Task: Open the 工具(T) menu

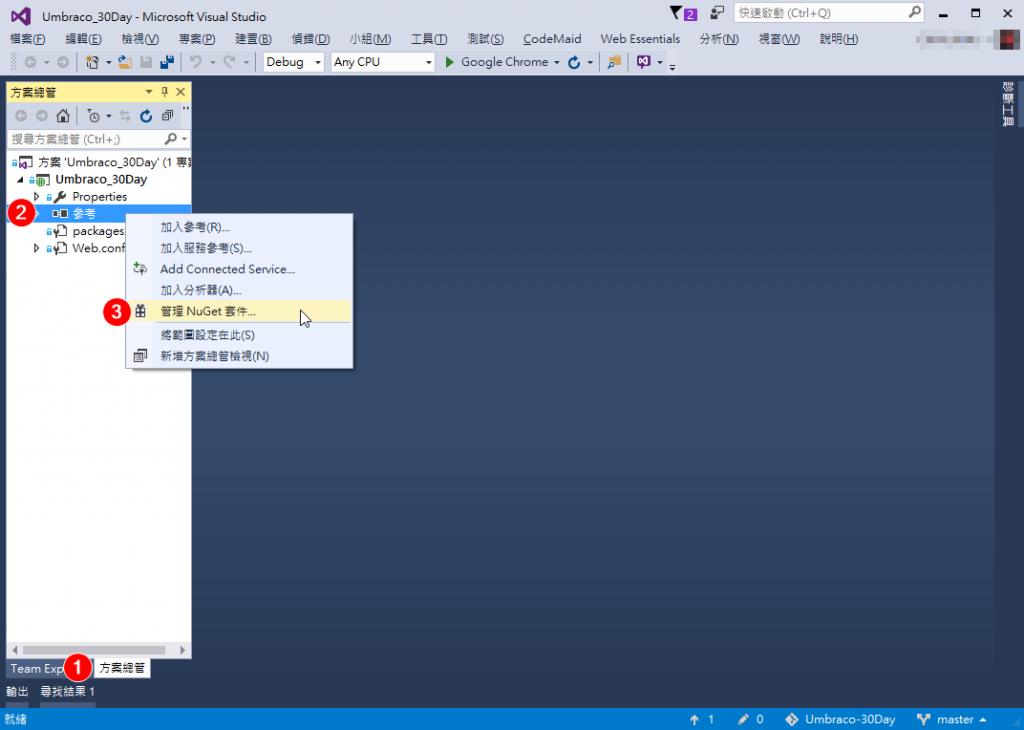Action: pos(429,39)
